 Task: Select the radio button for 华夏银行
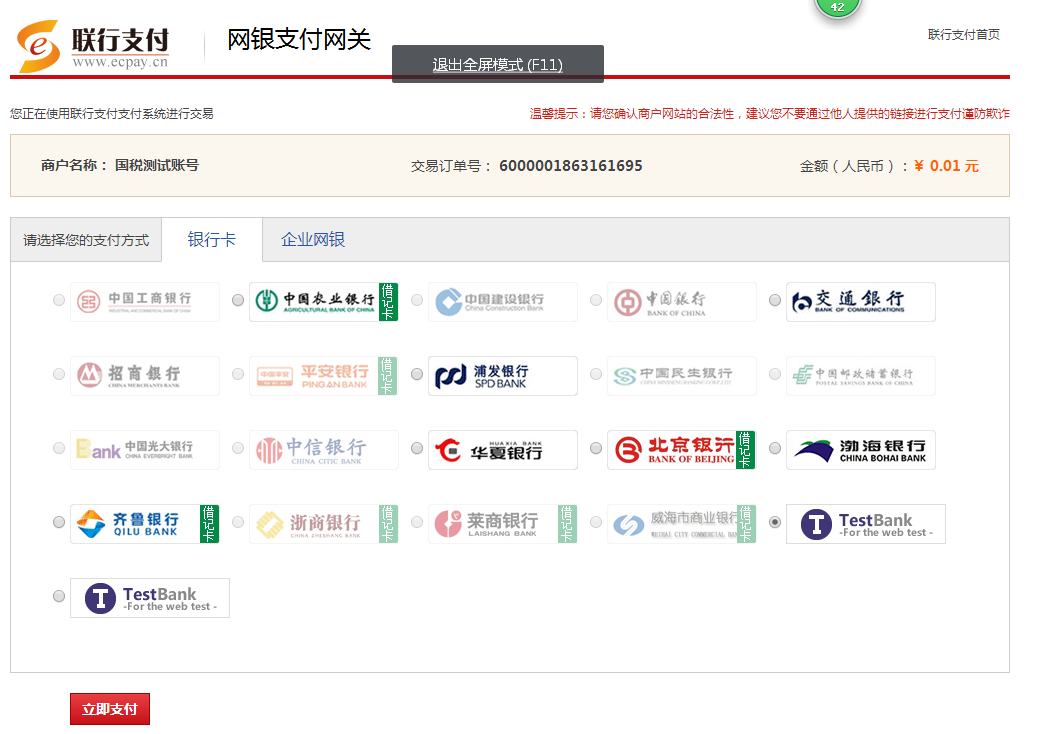pos(417,448)
